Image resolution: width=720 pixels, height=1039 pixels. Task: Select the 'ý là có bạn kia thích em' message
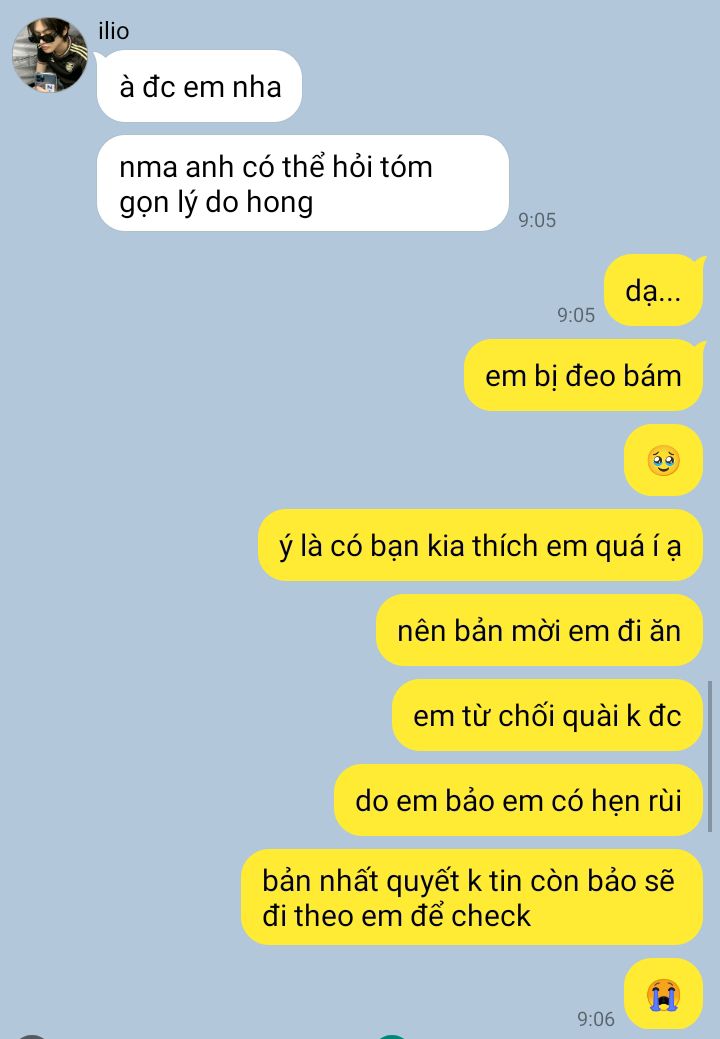click(480, 545)
